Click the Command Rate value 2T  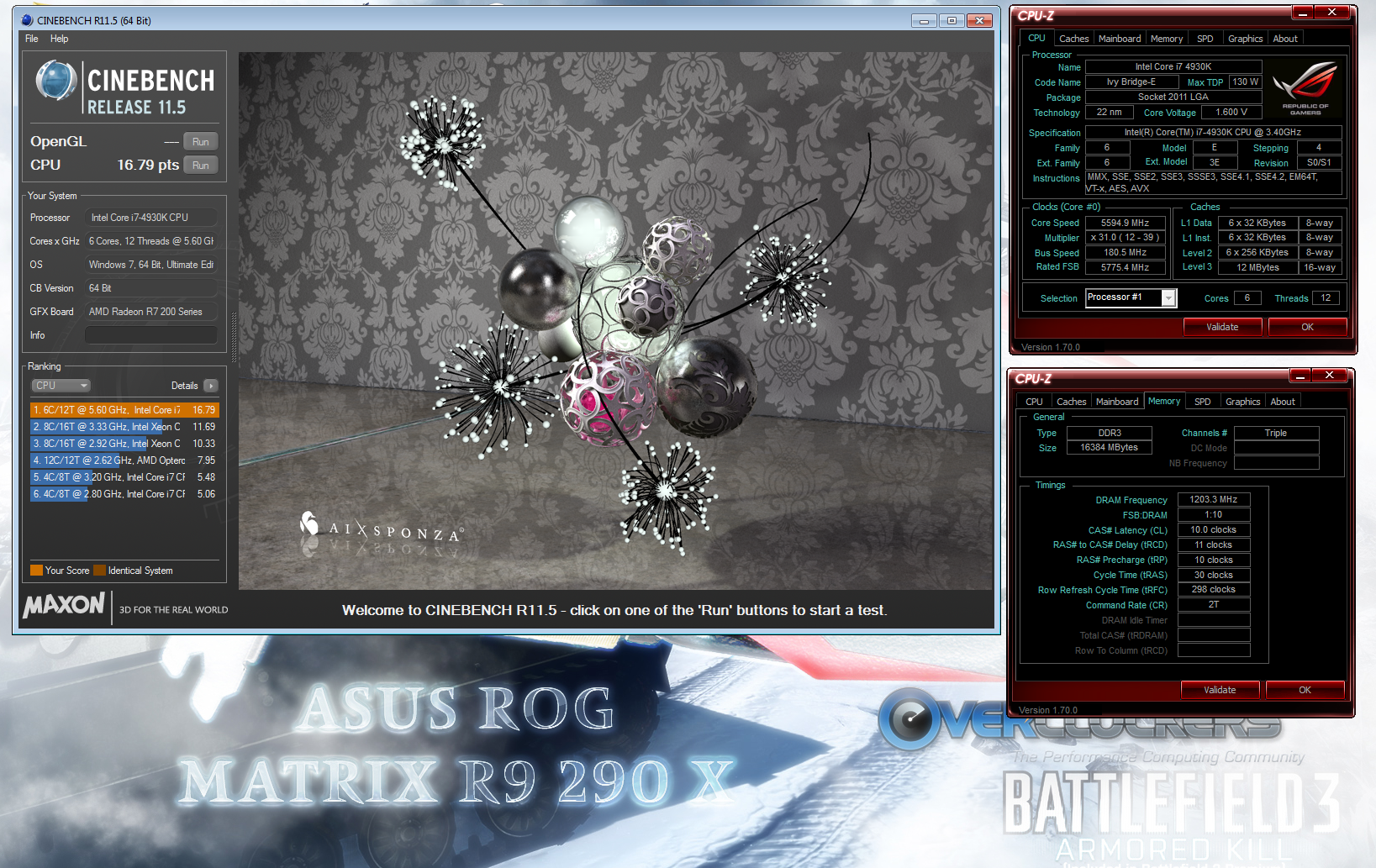click(1214, 605)
